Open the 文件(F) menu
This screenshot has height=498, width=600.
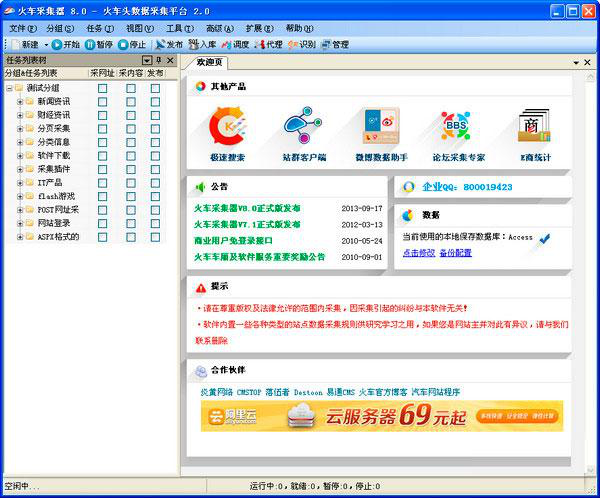(23, 28)
